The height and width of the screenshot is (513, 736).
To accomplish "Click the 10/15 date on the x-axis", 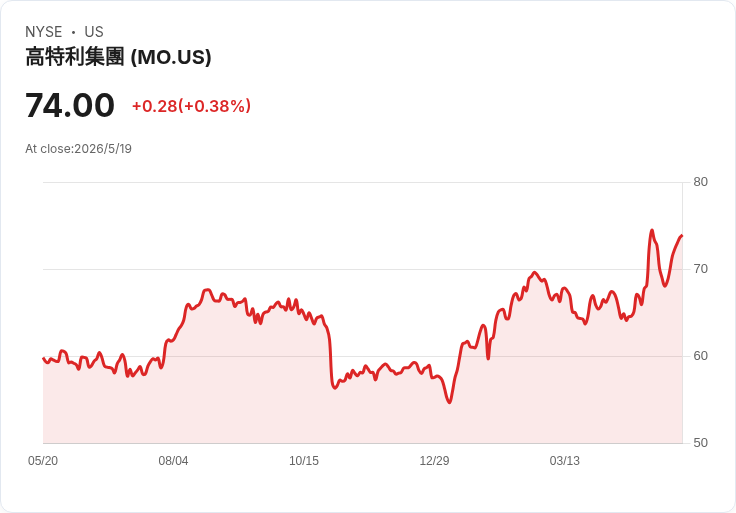I will tap(304, 460).
